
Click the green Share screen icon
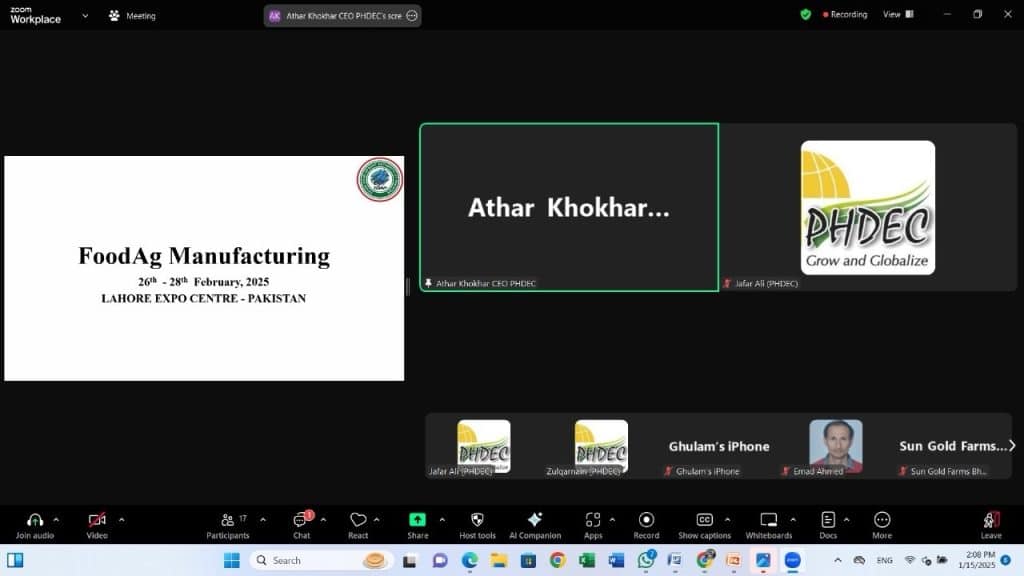click(x=417, y=521)
